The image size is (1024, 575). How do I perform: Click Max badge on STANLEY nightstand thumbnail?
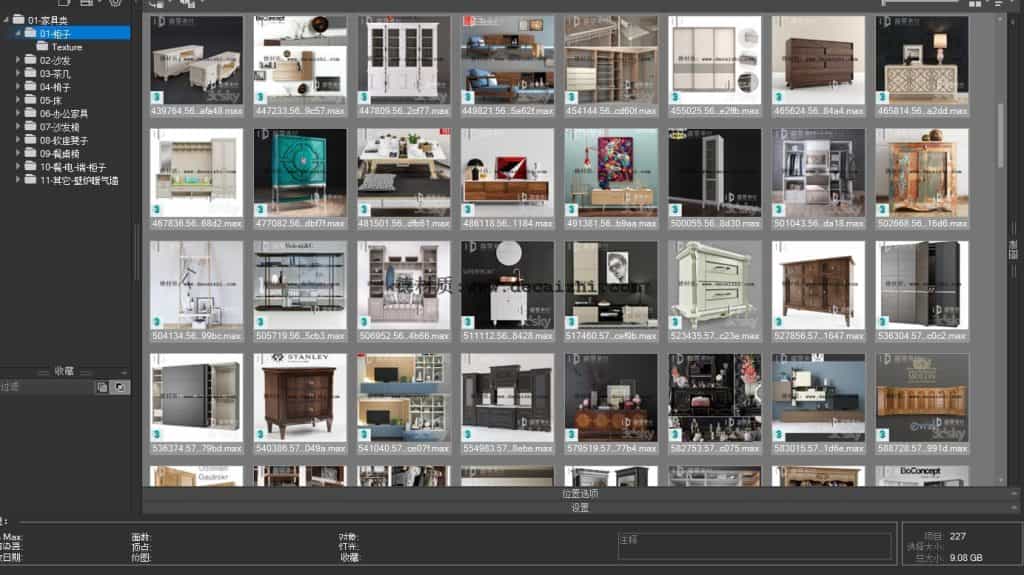coord(260,435)
